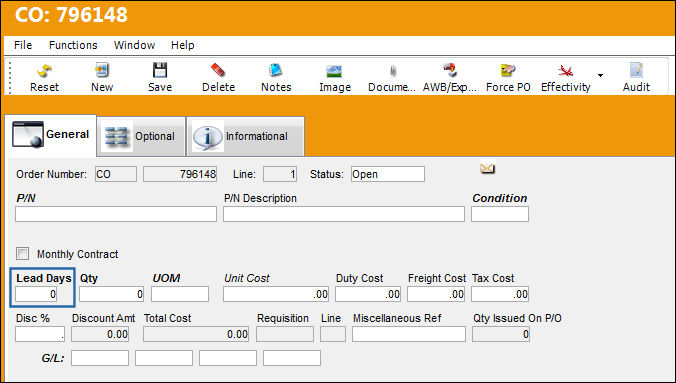Switch to the General tab
Screen dimensions: 676x383
click(x=50, y=135)
